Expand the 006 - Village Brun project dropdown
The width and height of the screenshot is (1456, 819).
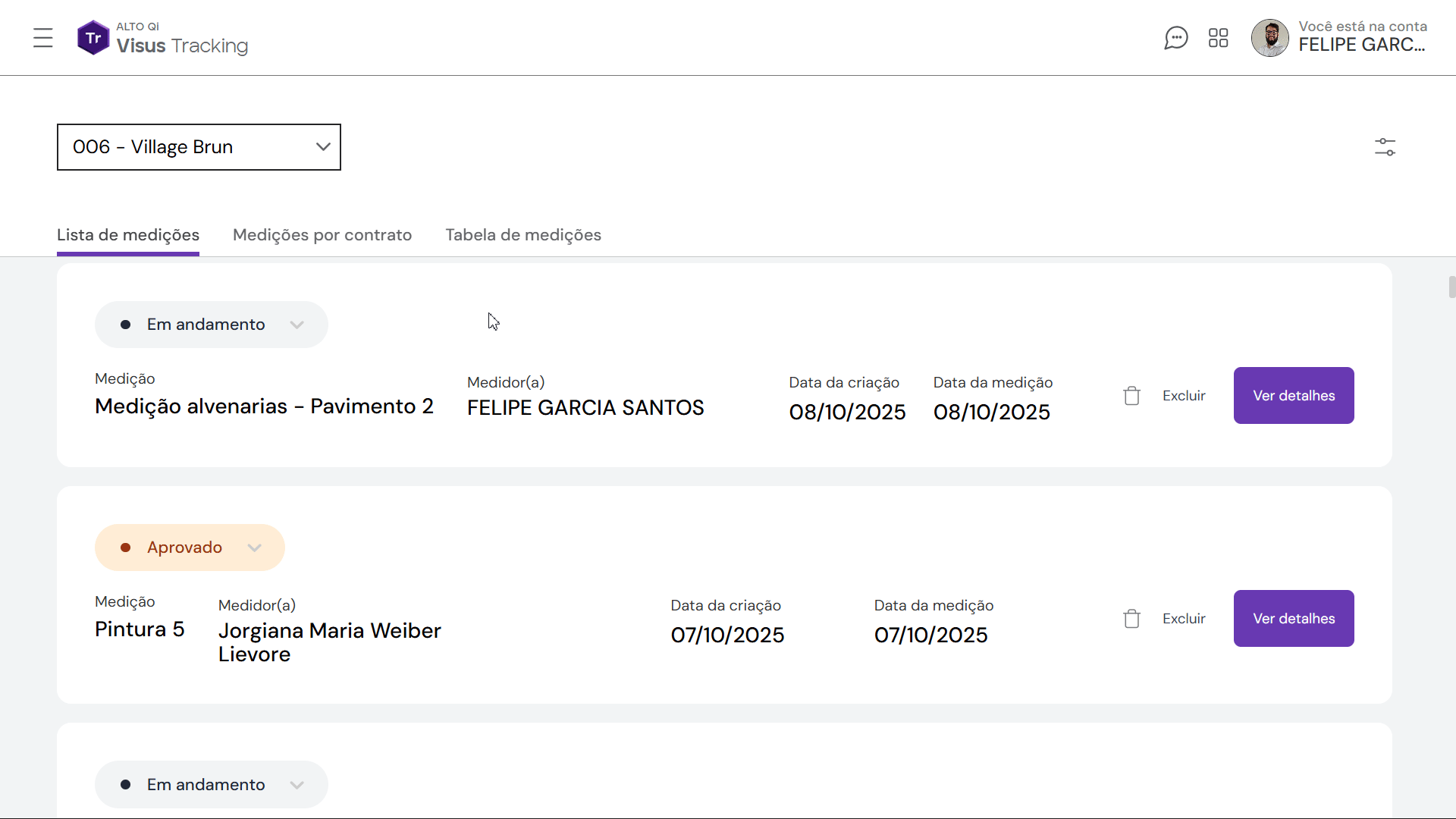199,147
